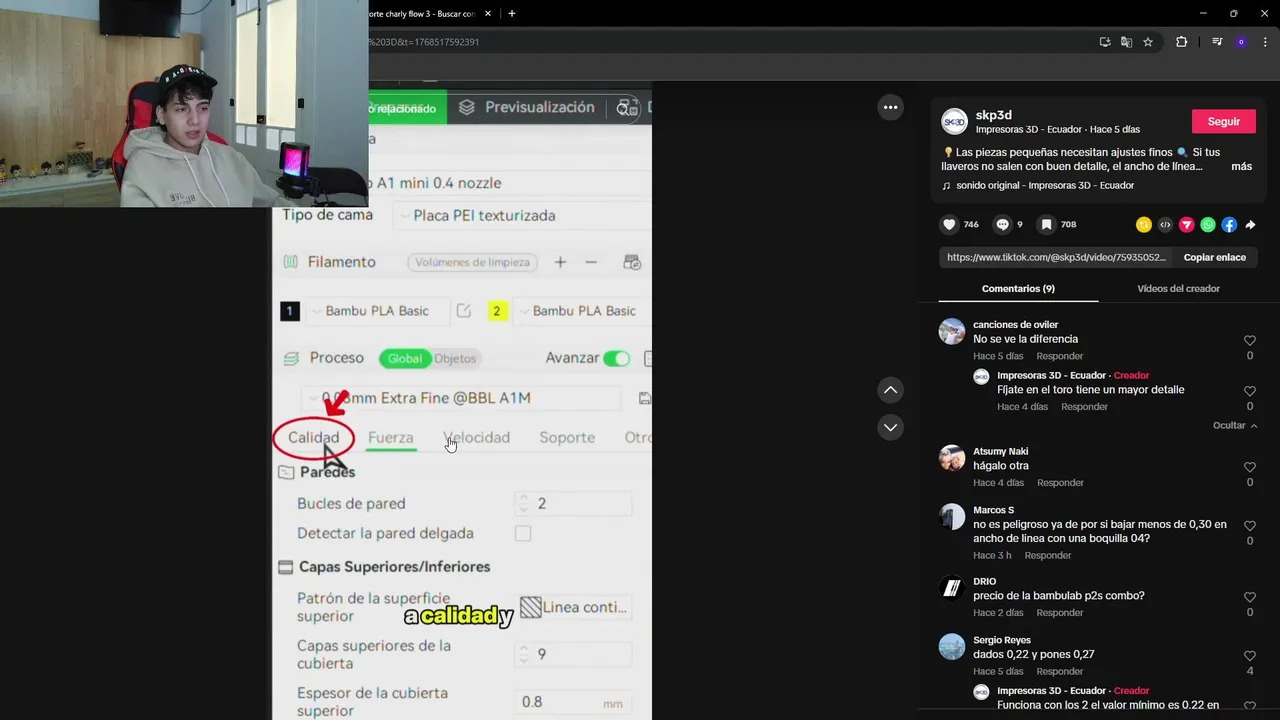Viewport: 1280px width, 720px height.
Task: Select Objetos in the Proceso toggle
Action: [455, 358]
